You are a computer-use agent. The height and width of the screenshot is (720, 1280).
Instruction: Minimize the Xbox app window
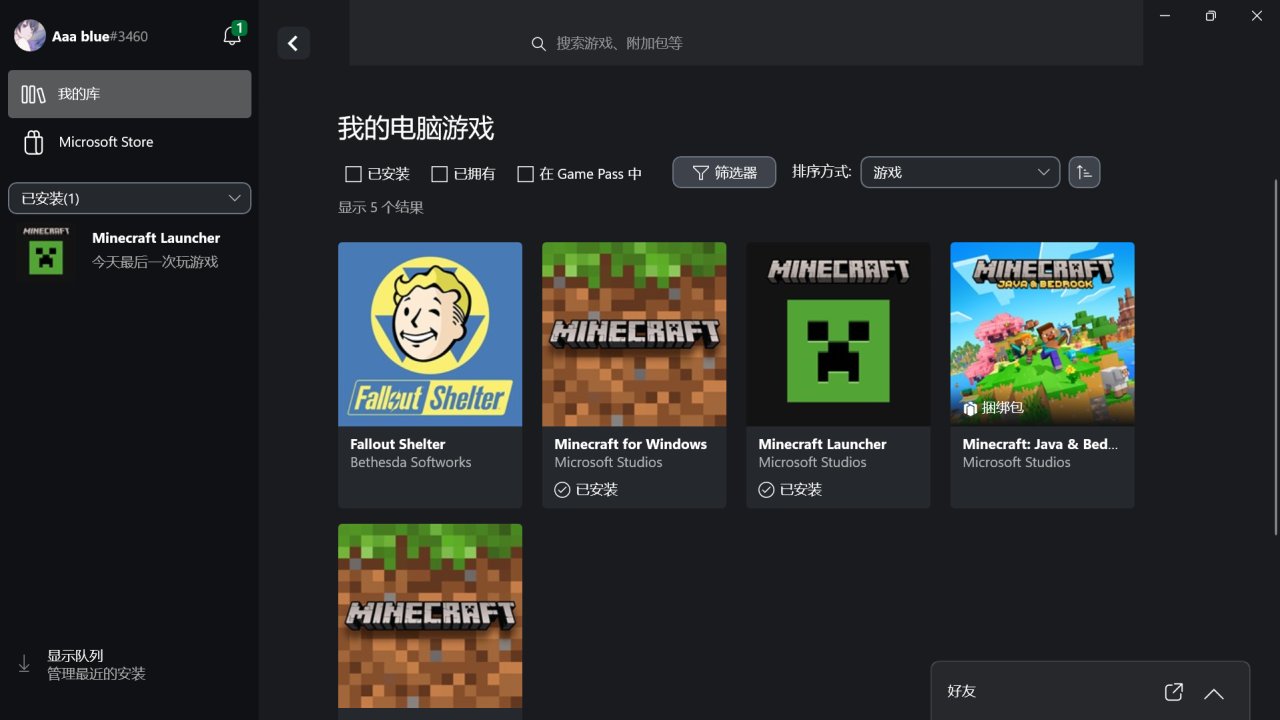[x=1164, y=15]
